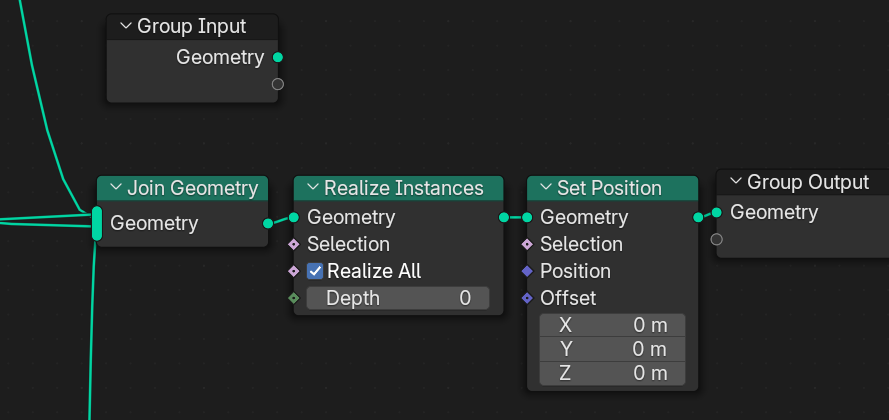This screenshot has width=889, height=420.
Task: Click the Offset Z value field
Action: (612, 374)
